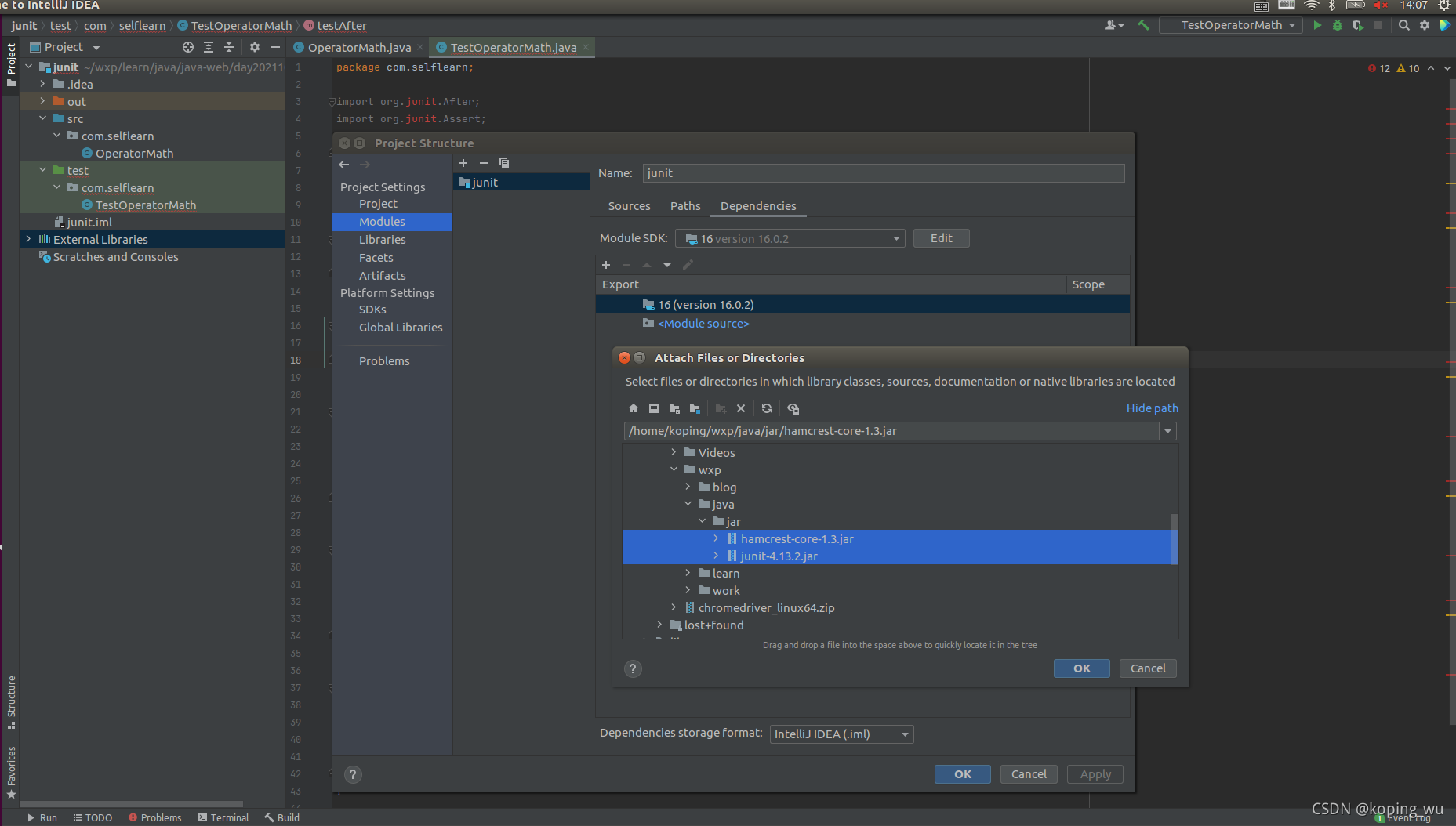Copy the selected module
This screenshot has width=1456, height=826.
coord(504,163)
